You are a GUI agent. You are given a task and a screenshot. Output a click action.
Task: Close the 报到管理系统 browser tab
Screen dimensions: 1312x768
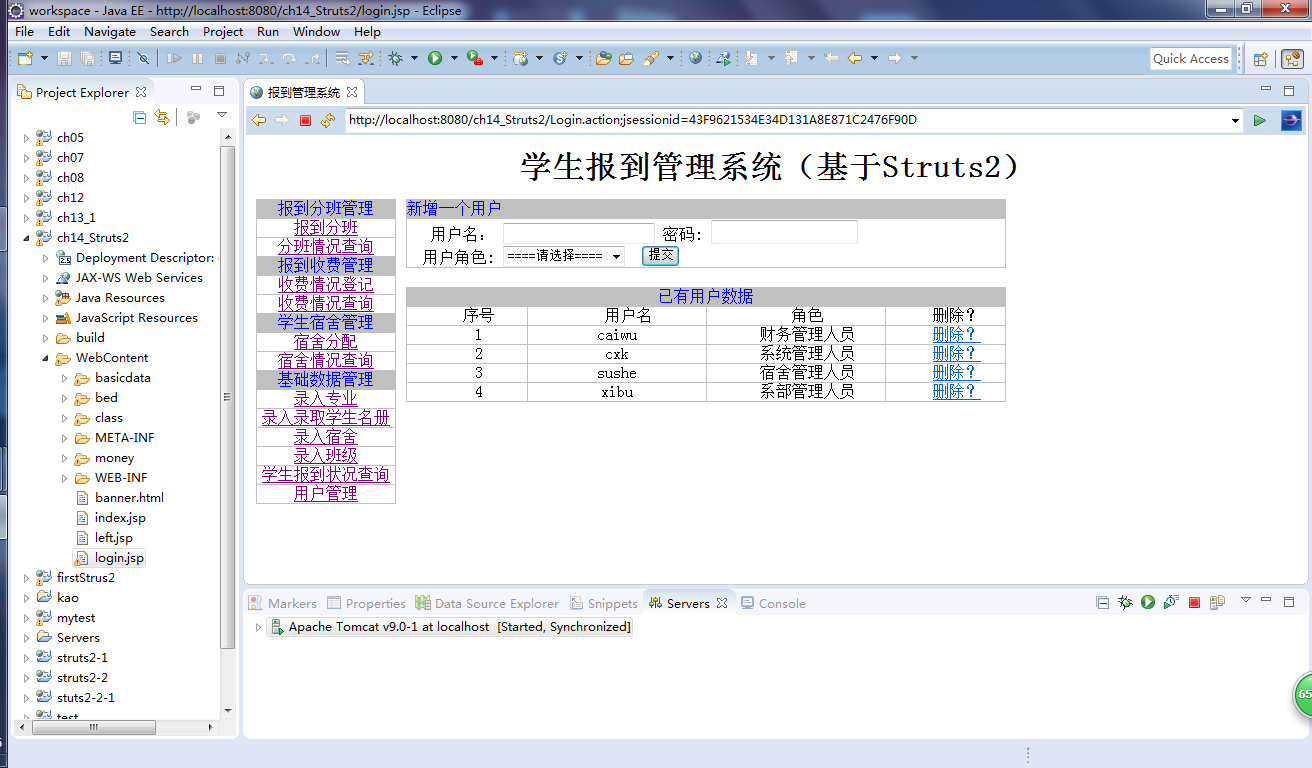(352, 92)
